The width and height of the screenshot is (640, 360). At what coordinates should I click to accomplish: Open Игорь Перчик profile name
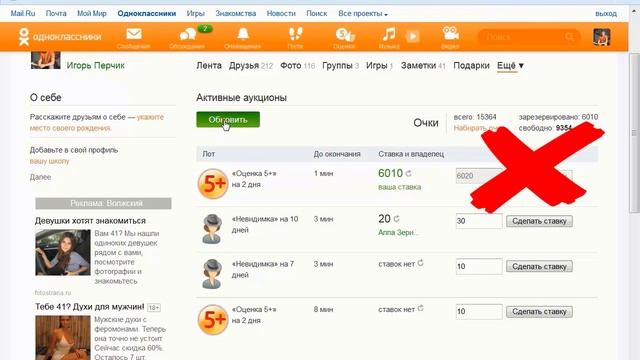[x=96, y=65]
